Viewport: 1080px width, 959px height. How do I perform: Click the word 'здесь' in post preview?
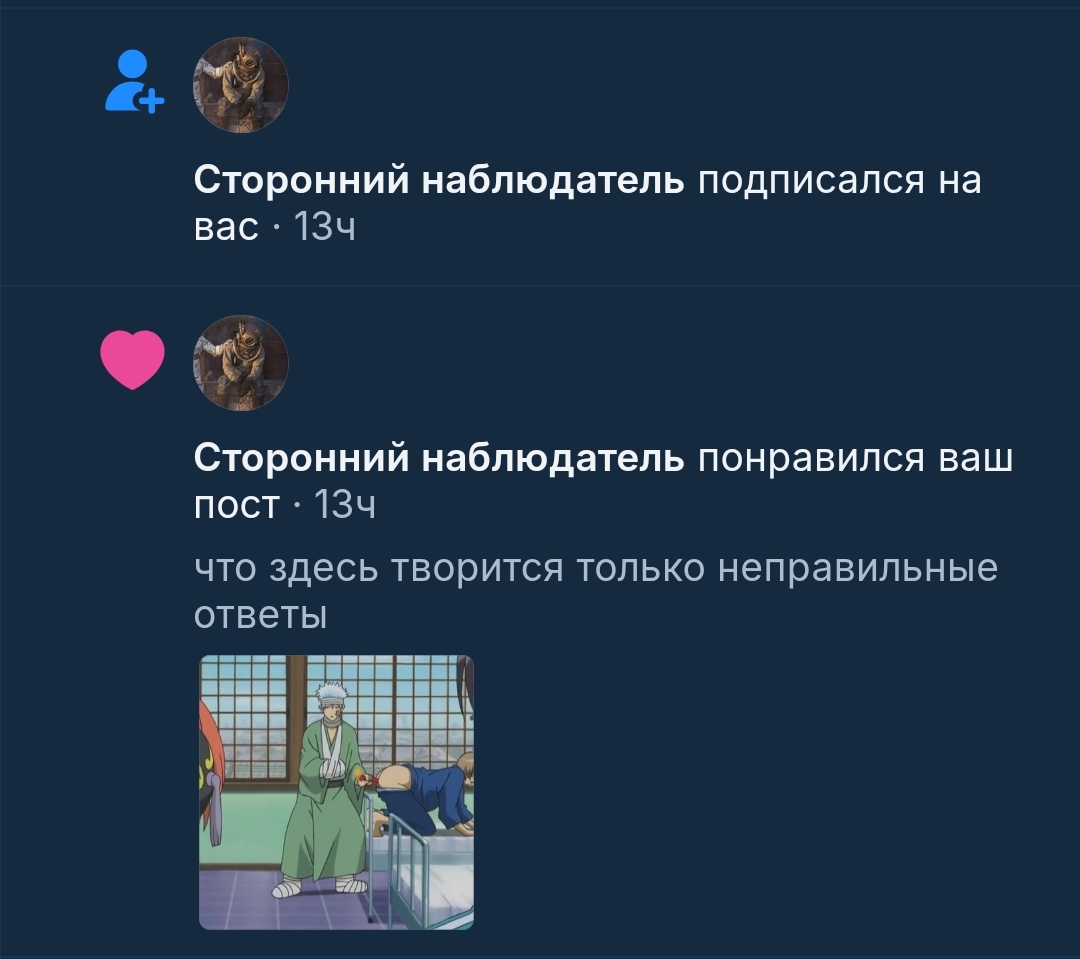click(x=323, y=569)
